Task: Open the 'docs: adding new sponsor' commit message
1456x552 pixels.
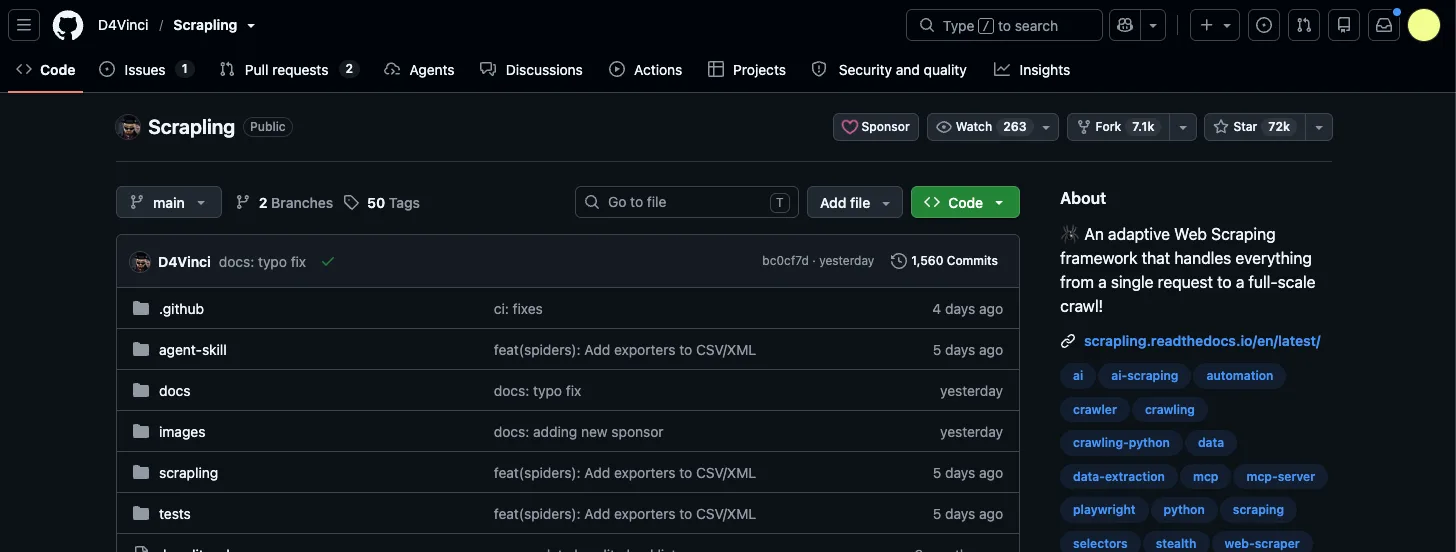Action: tap(578, 432)
